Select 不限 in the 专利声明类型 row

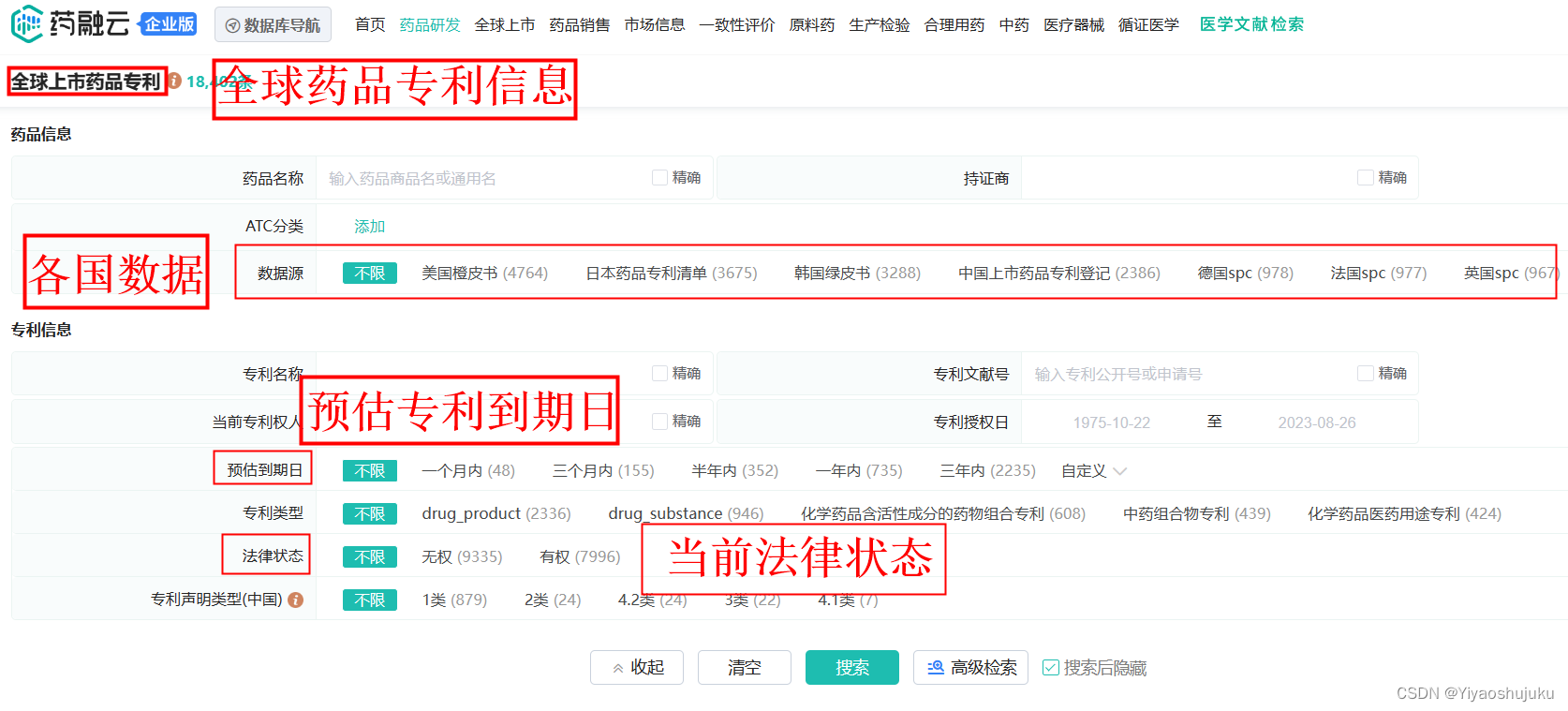[x=370, y=600]
